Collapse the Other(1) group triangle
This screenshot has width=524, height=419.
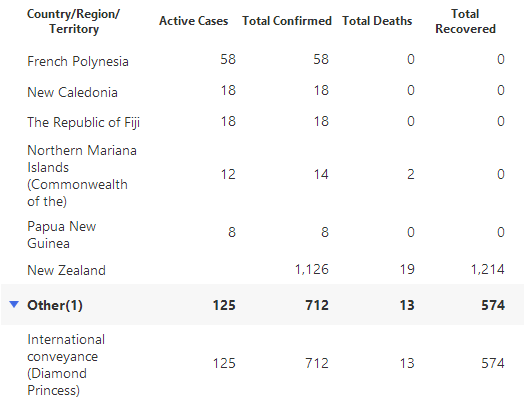click(14, 304)
